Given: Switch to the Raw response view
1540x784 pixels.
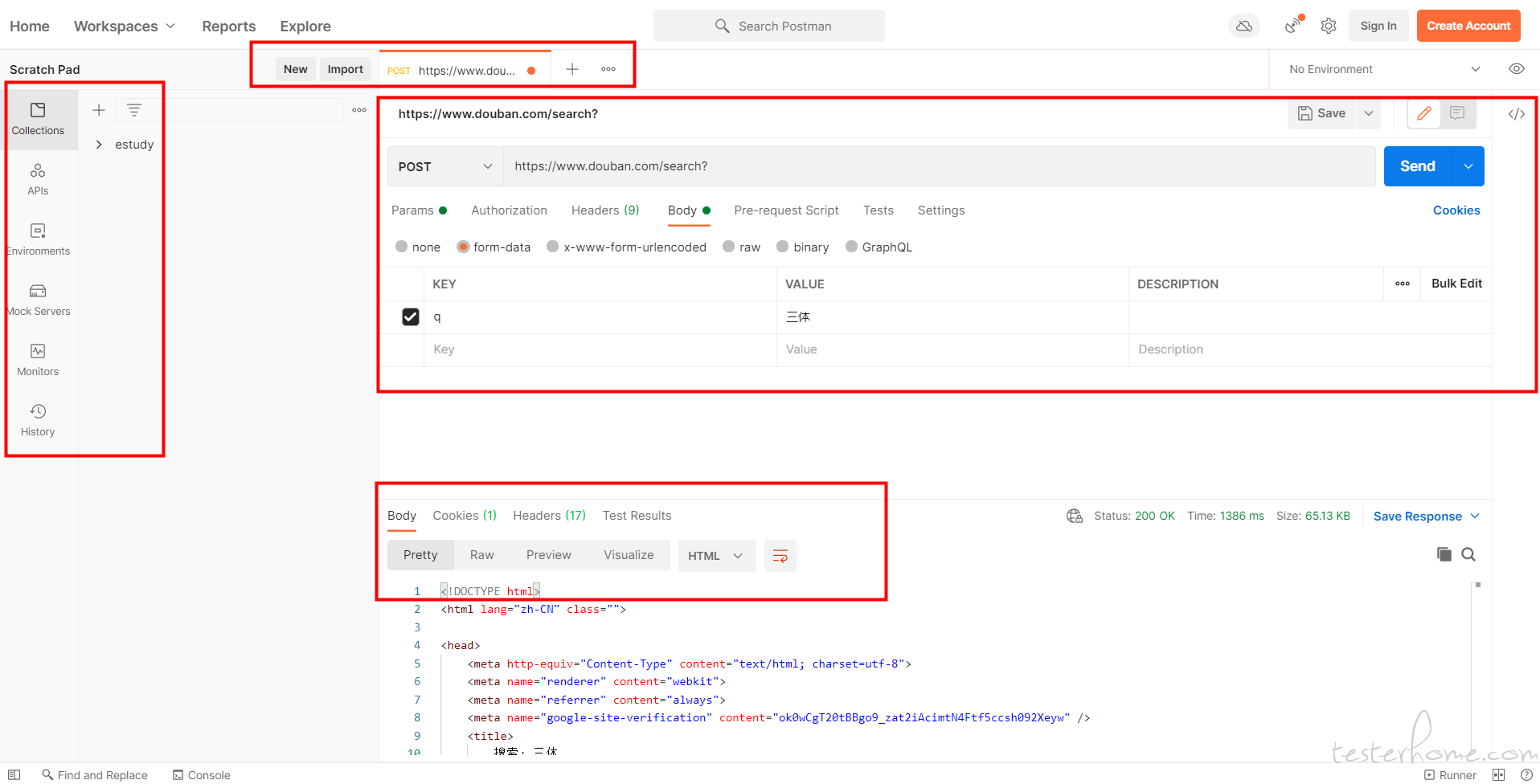Looking at the screenshot, I should pyautogui.click(x=482, y=555).
